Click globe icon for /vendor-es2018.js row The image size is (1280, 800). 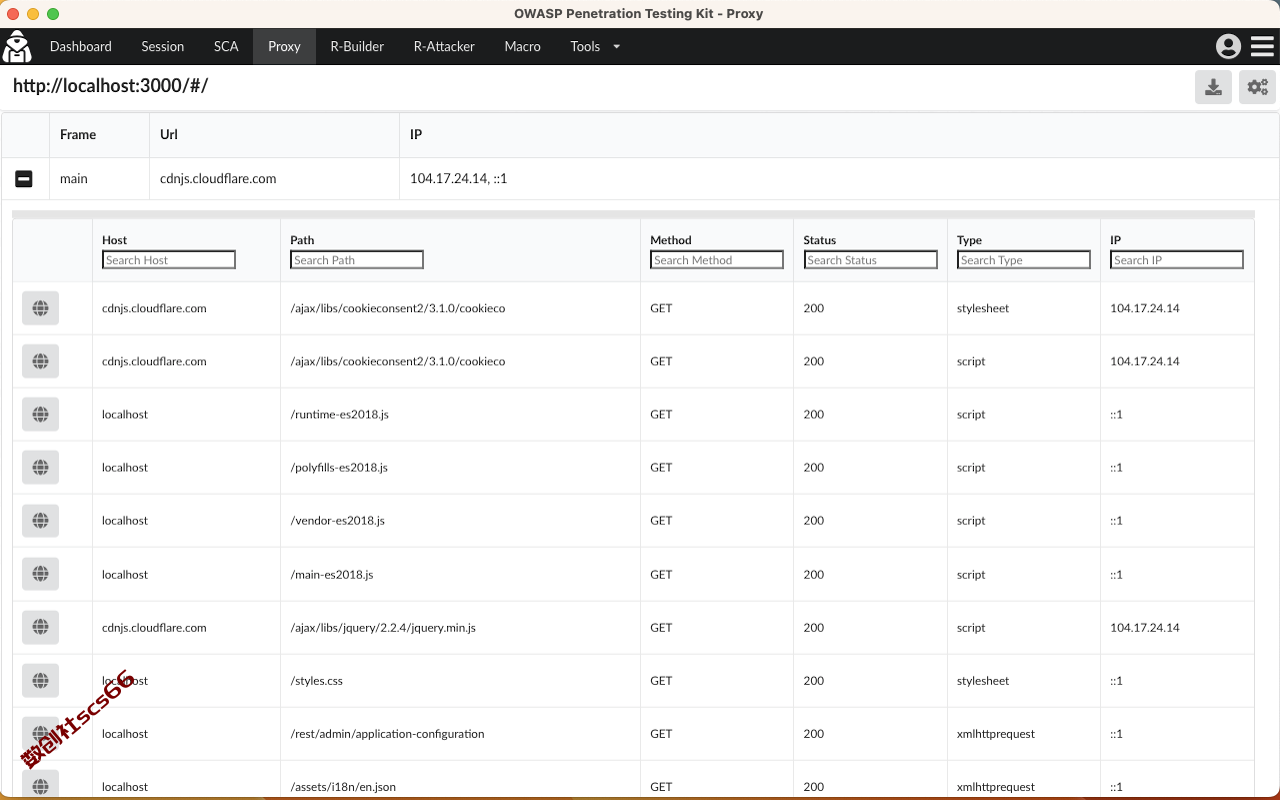coord(40,520)
